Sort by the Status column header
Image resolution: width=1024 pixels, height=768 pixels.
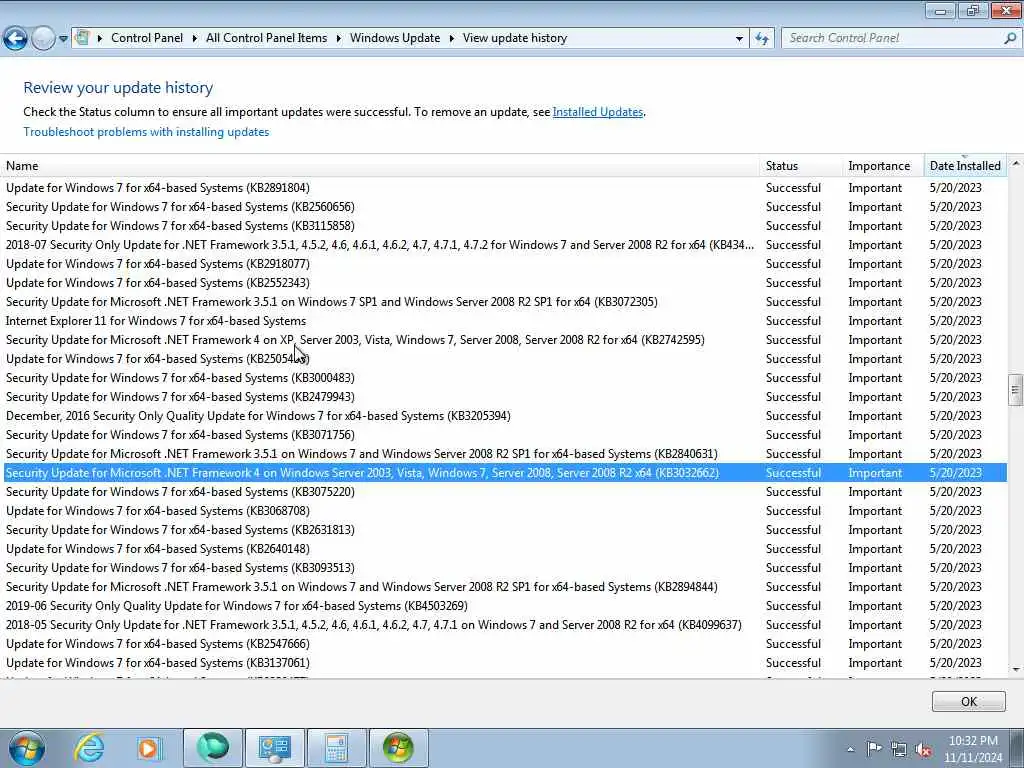coord(801,166)
